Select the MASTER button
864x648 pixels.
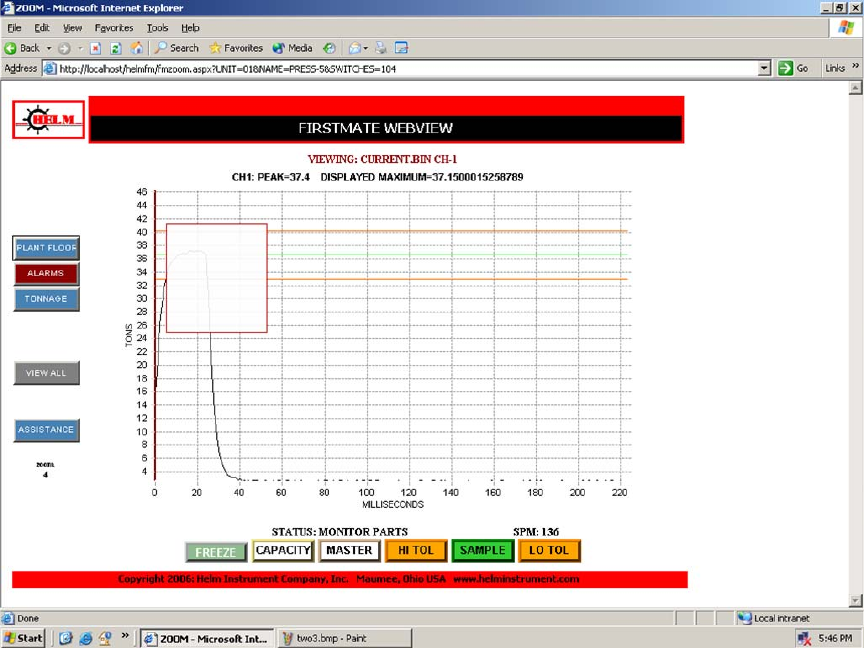click(x=349, y=550)
